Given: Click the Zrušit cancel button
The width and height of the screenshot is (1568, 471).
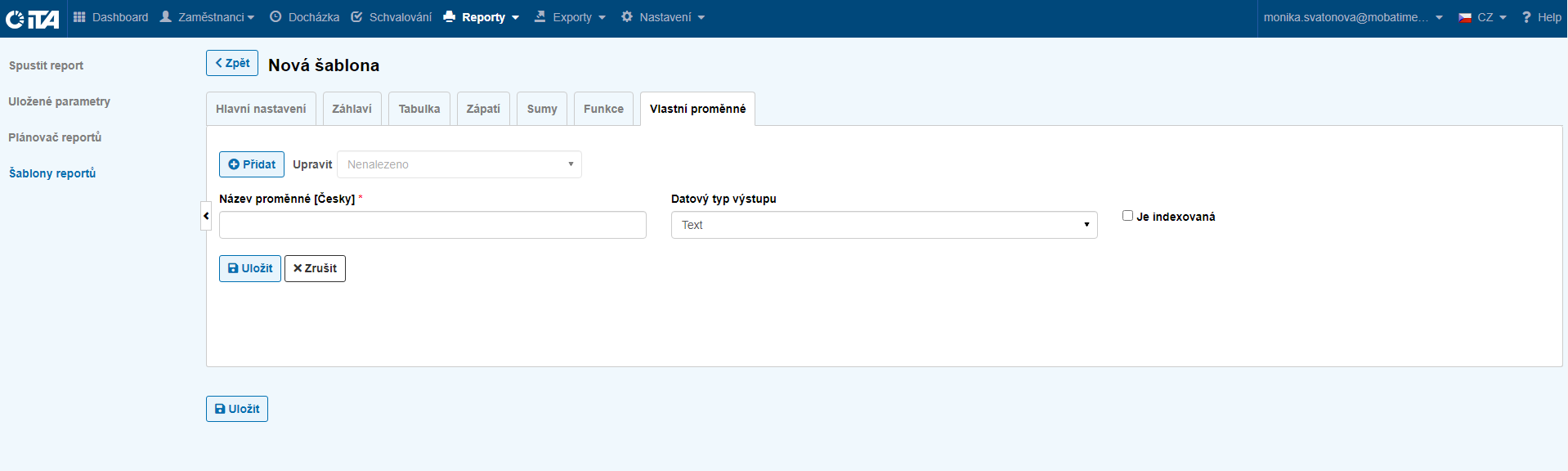Looking at the screenshot, I should coord(315,268).
